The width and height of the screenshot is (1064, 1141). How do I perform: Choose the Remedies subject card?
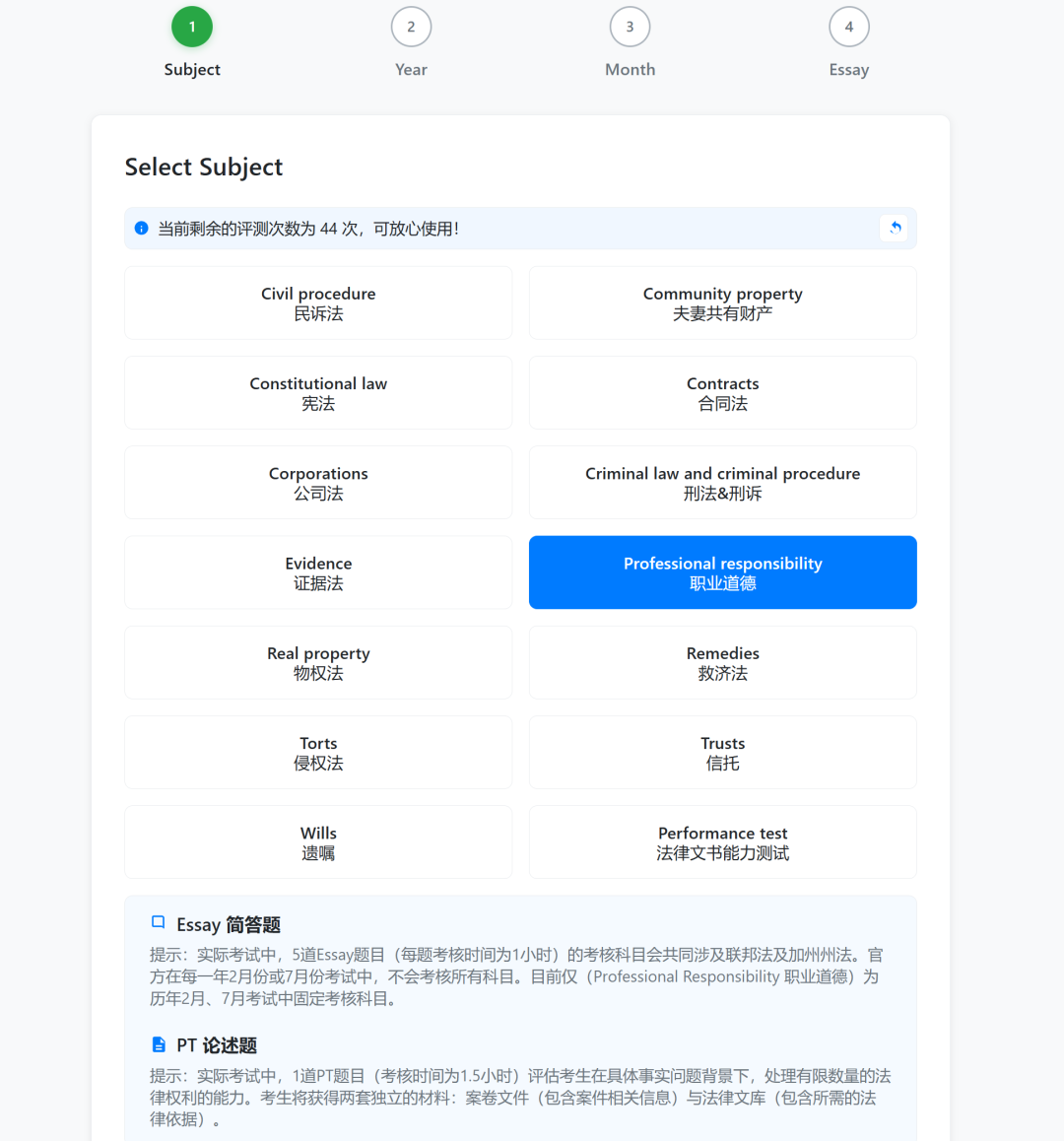pyautogui.click(x=723, y=662)
